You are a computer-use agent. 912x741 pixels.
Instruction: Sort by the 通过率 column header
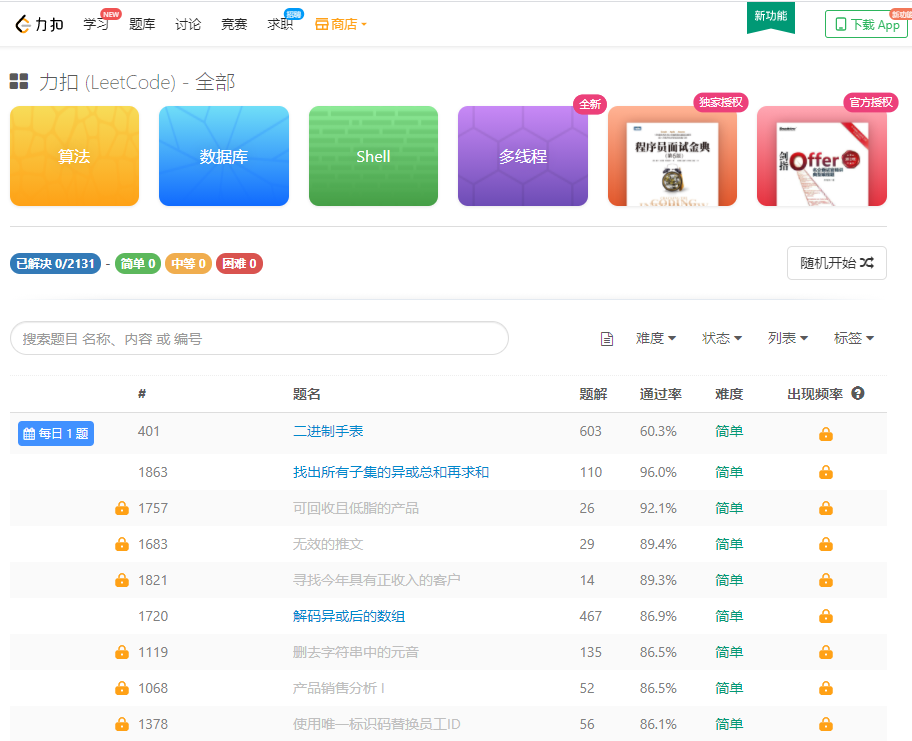click(661, 394)
